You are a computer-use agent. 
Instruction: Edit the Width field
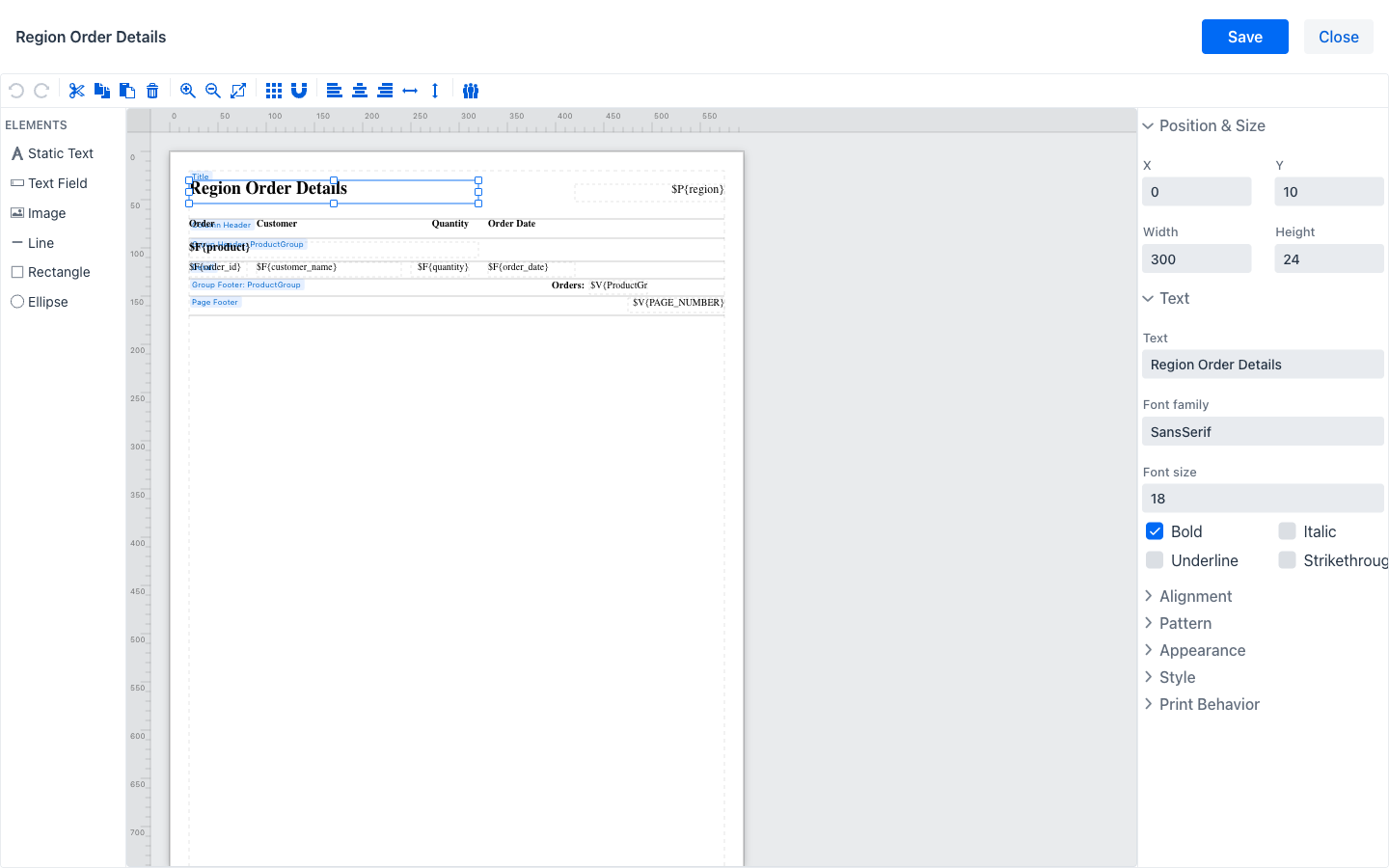tap(1197, 258)
